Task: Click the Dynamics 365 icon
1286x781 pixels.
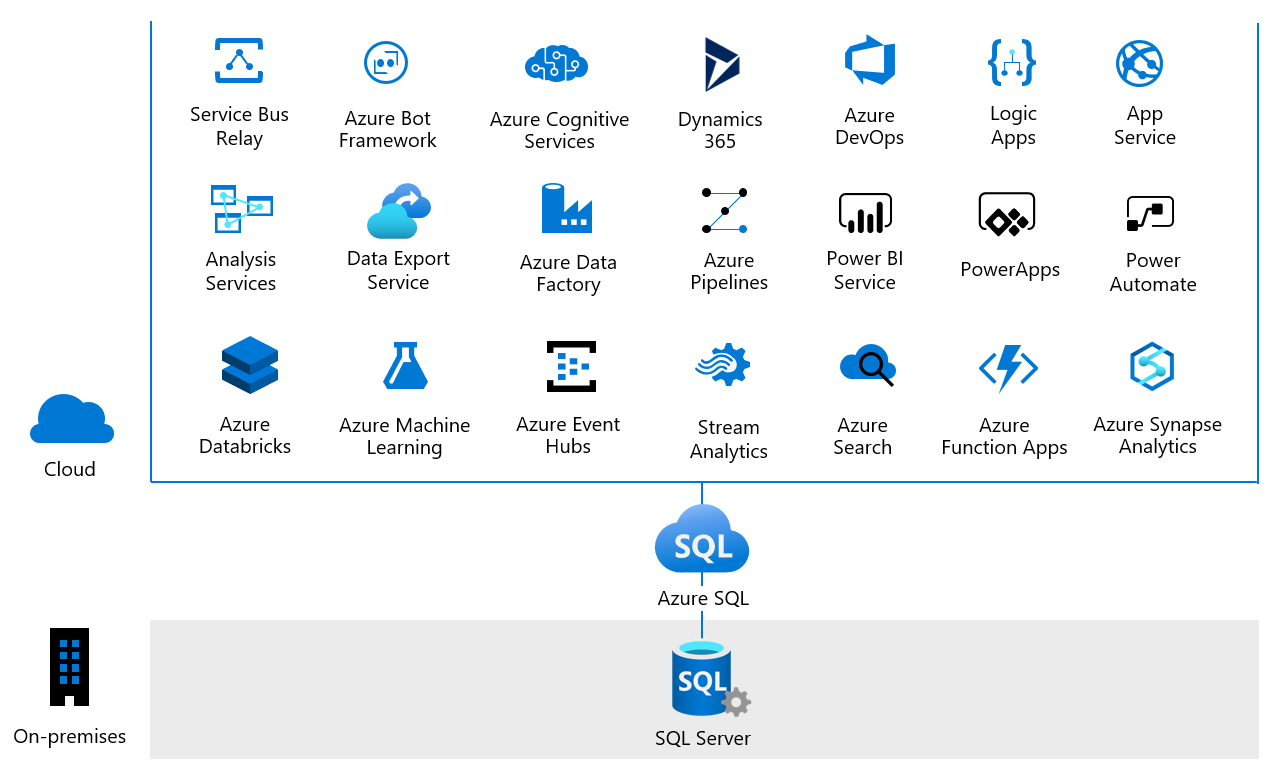Action: click(721, 65)
